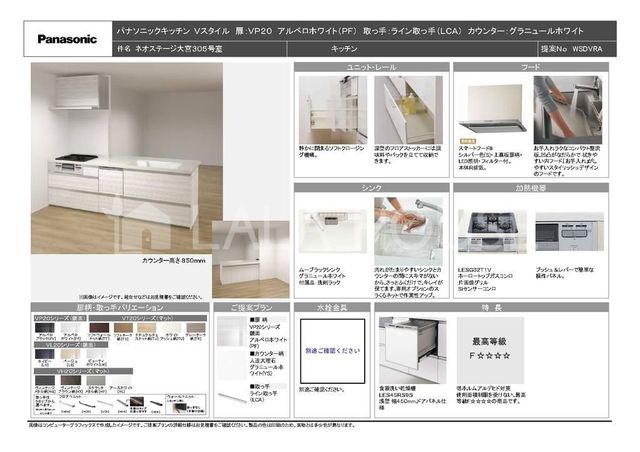This screenshot has width=640, height=452.
Task: Open the Smart Hood product image
Action: (x=492, y=109)
